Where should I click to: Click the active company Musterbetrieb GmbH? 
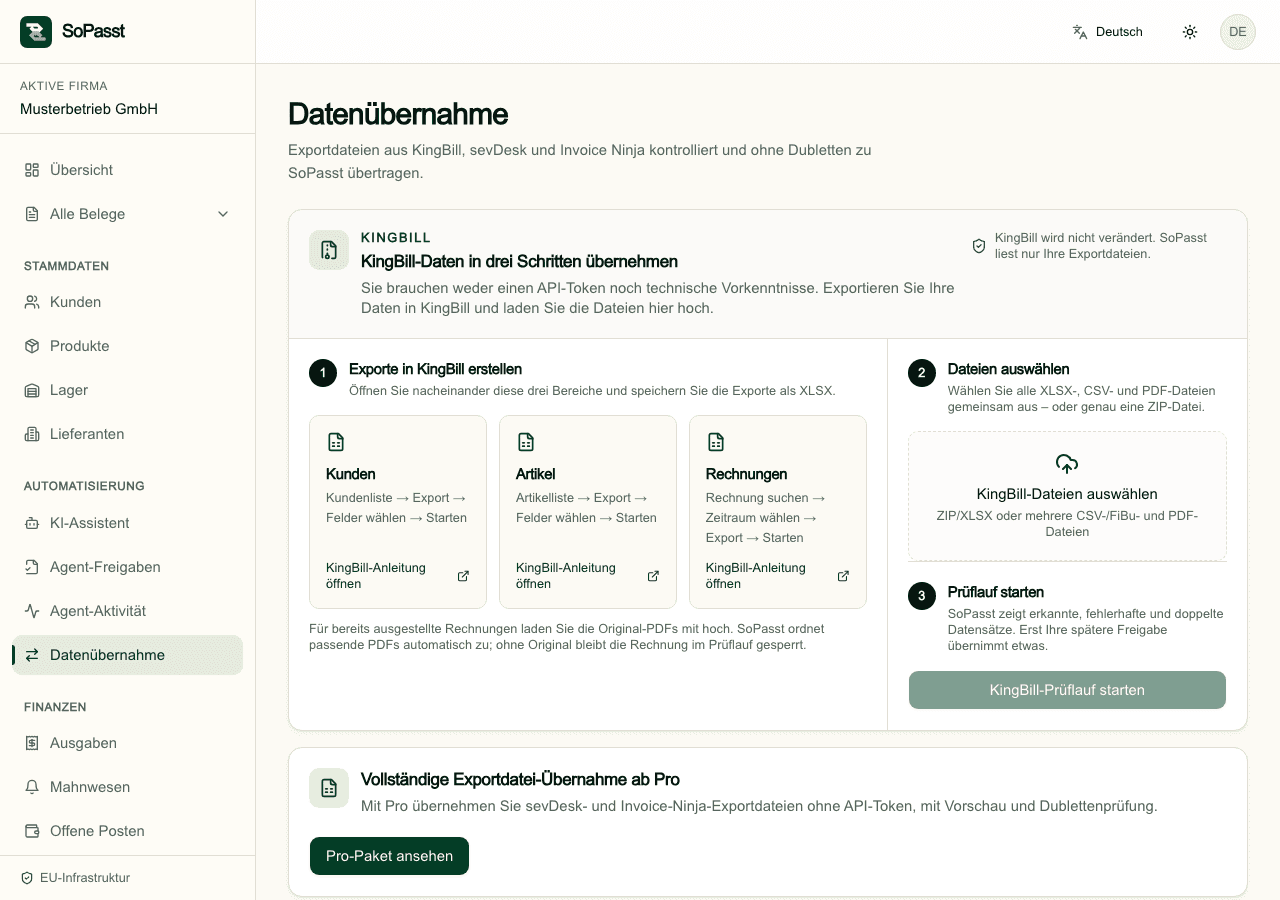(x=89, y=109)
